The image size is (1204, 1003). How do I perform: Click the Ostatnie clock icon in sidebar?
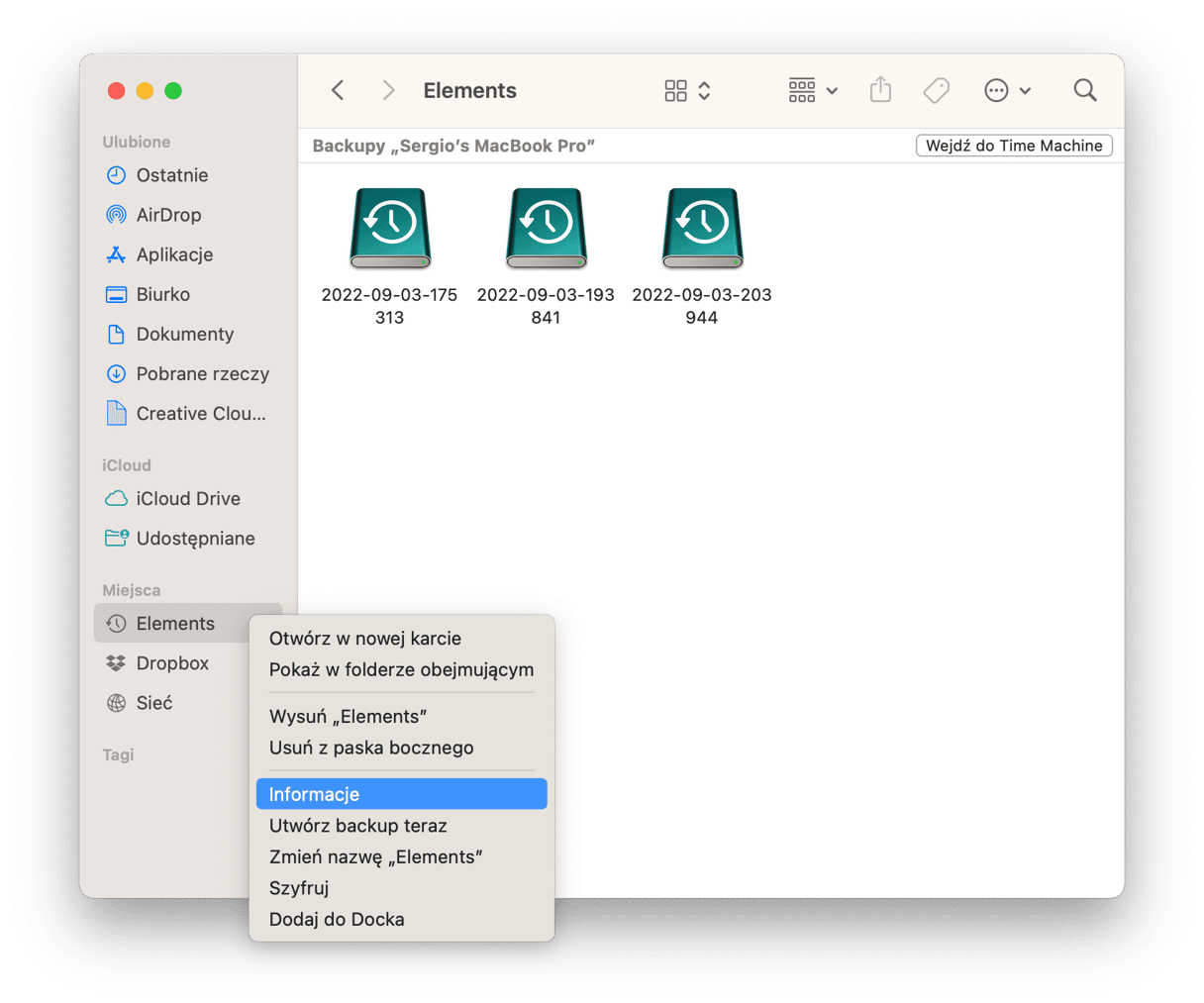(116, 175)
